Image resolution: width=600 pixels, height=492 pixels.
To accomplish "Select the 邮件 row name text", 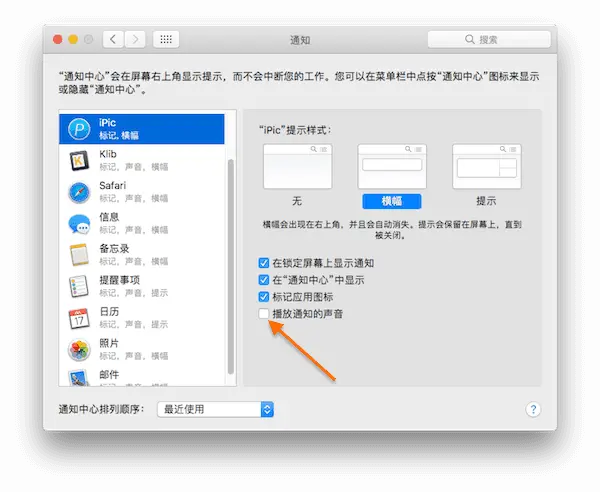I will tap(109, 375).
